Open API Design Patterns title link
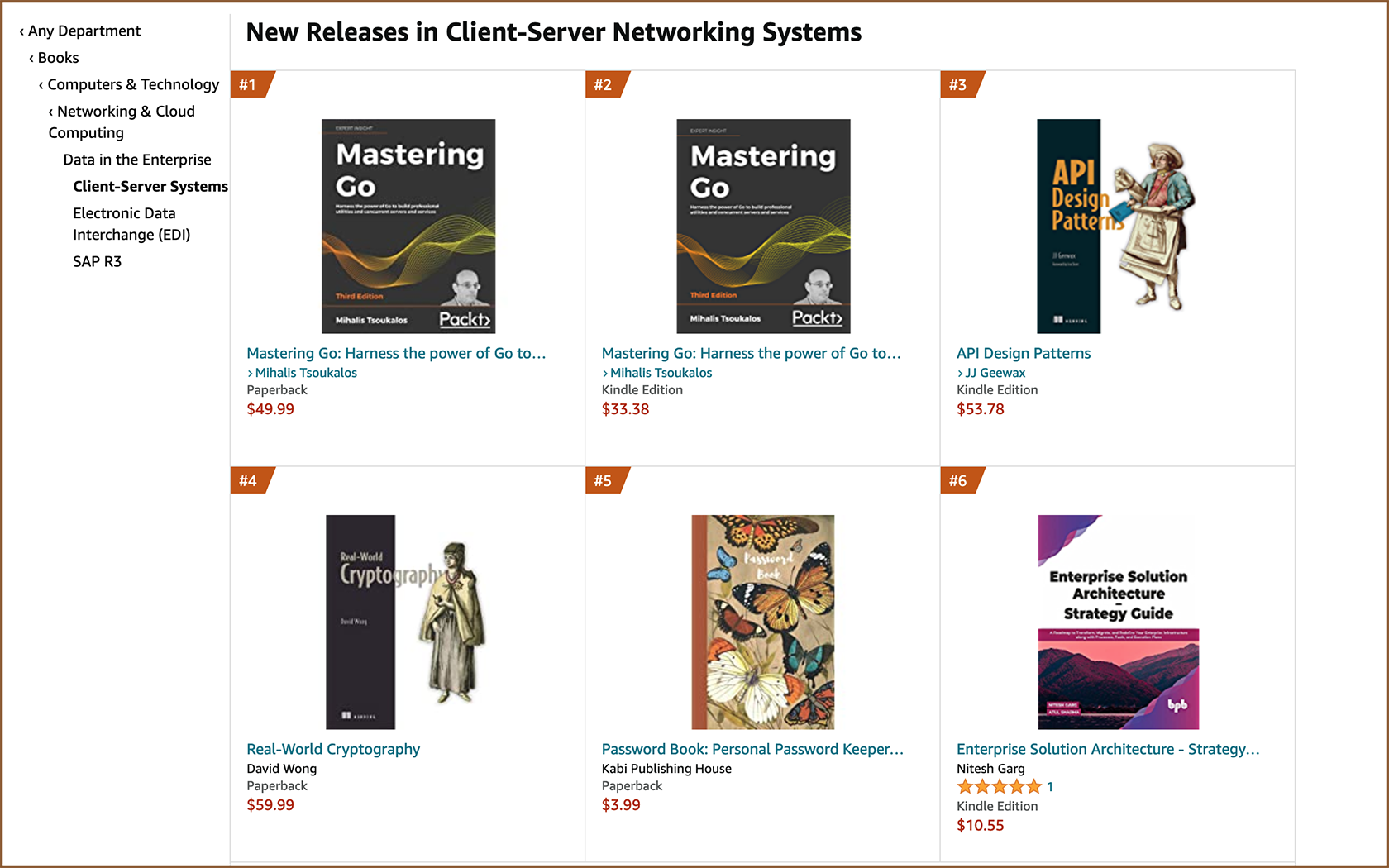 pyautogui.click(x=1024, y=353)
